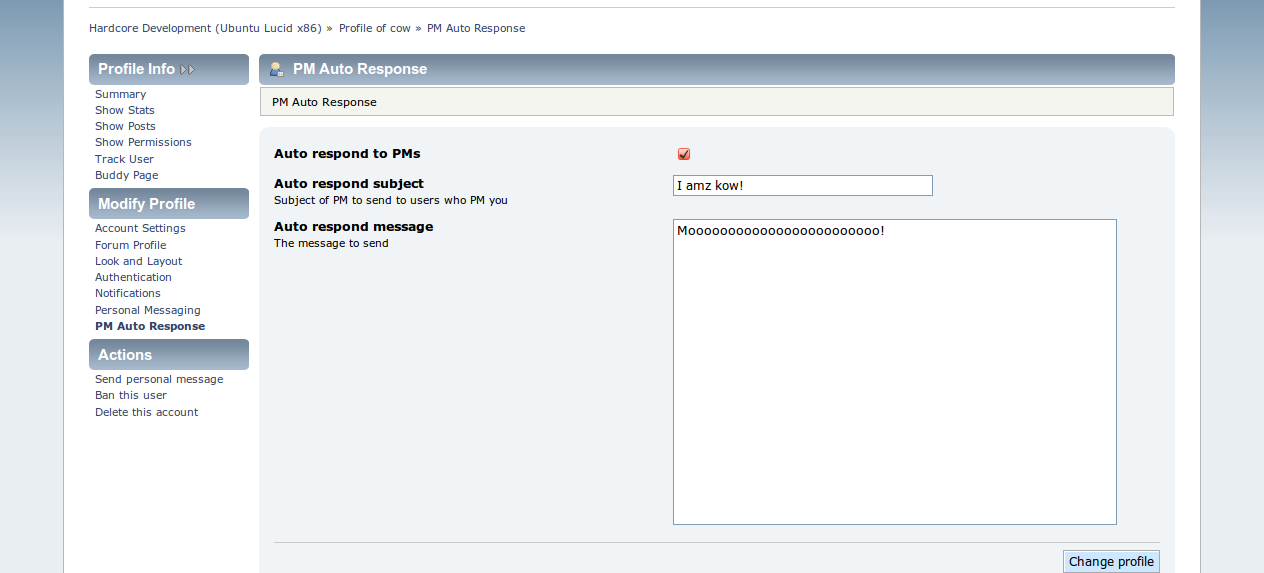Open Look and Layout settings
Image resolution: width=1264 pixels, height=573 pixels.
(x=138, y=261)
